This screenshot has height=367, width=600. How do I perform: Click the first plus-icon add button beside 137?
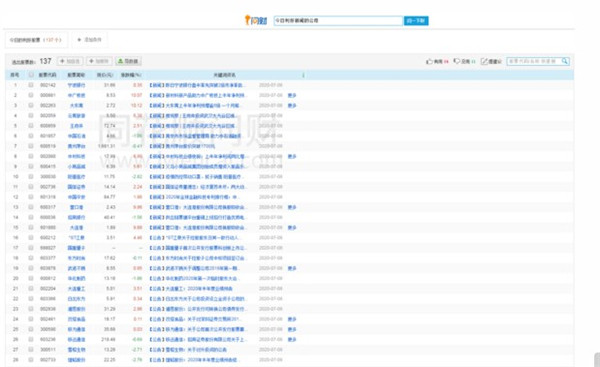(x=70, y=61)
